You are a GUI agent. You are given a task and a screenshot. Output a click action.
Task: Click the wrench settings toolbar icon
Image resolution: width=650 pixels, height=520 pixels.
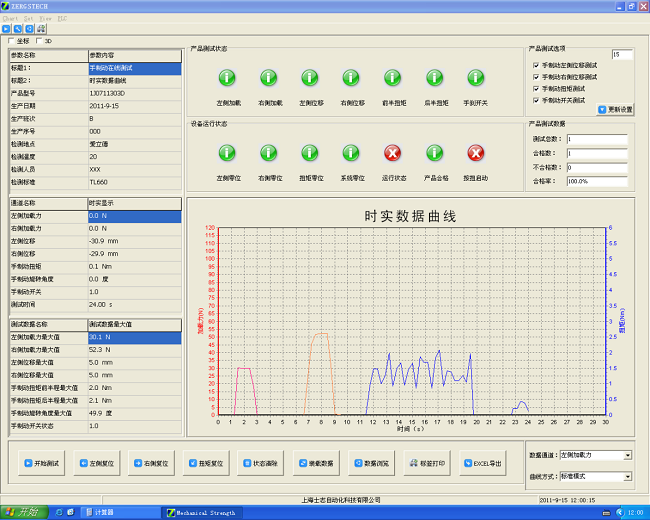(x=17, y=29)
